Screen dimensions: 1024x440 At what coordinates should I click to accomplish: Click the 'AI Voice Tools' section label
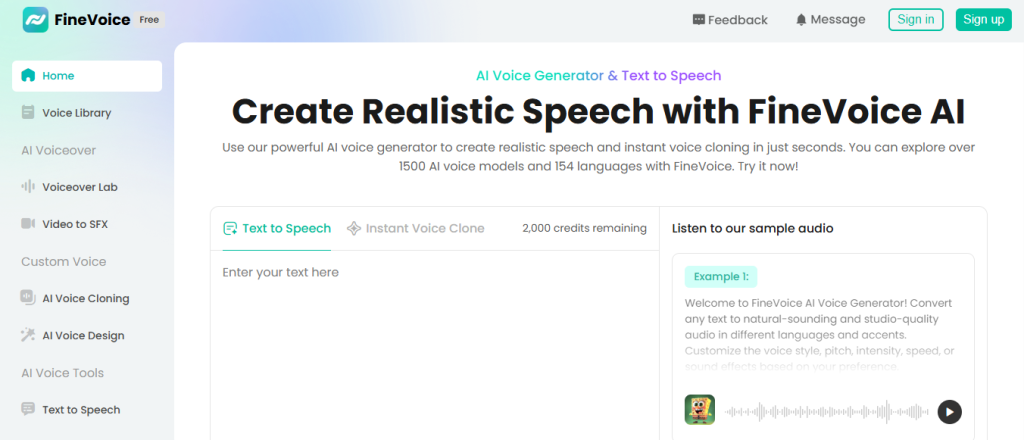pyautogui.click(x=63, y=373)
